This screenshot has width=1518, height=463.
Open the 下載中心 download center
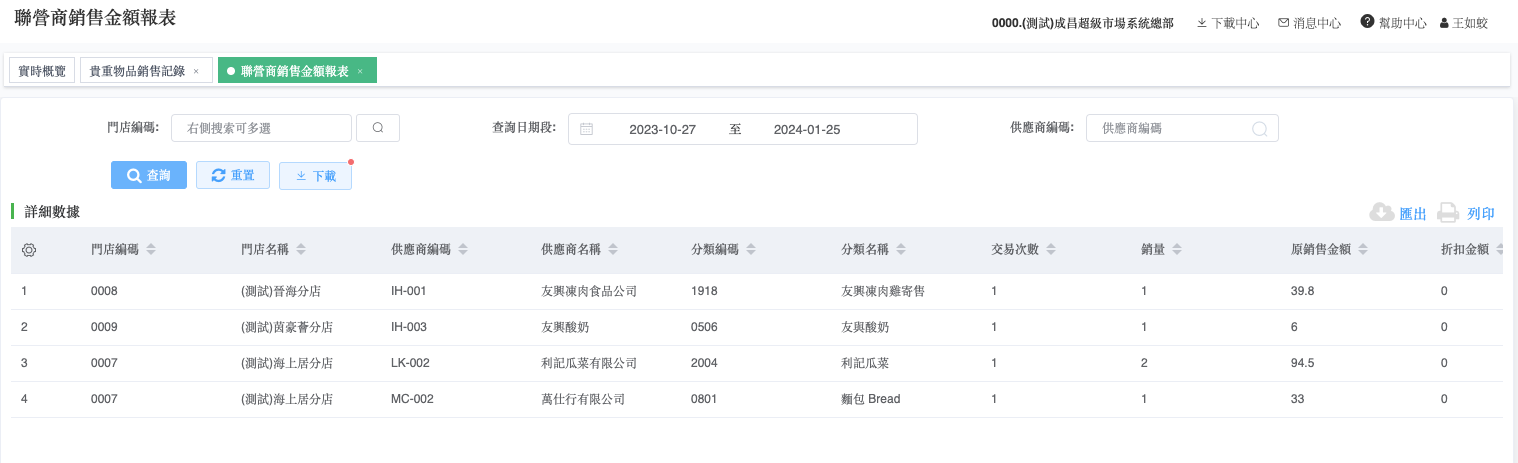1227,23
